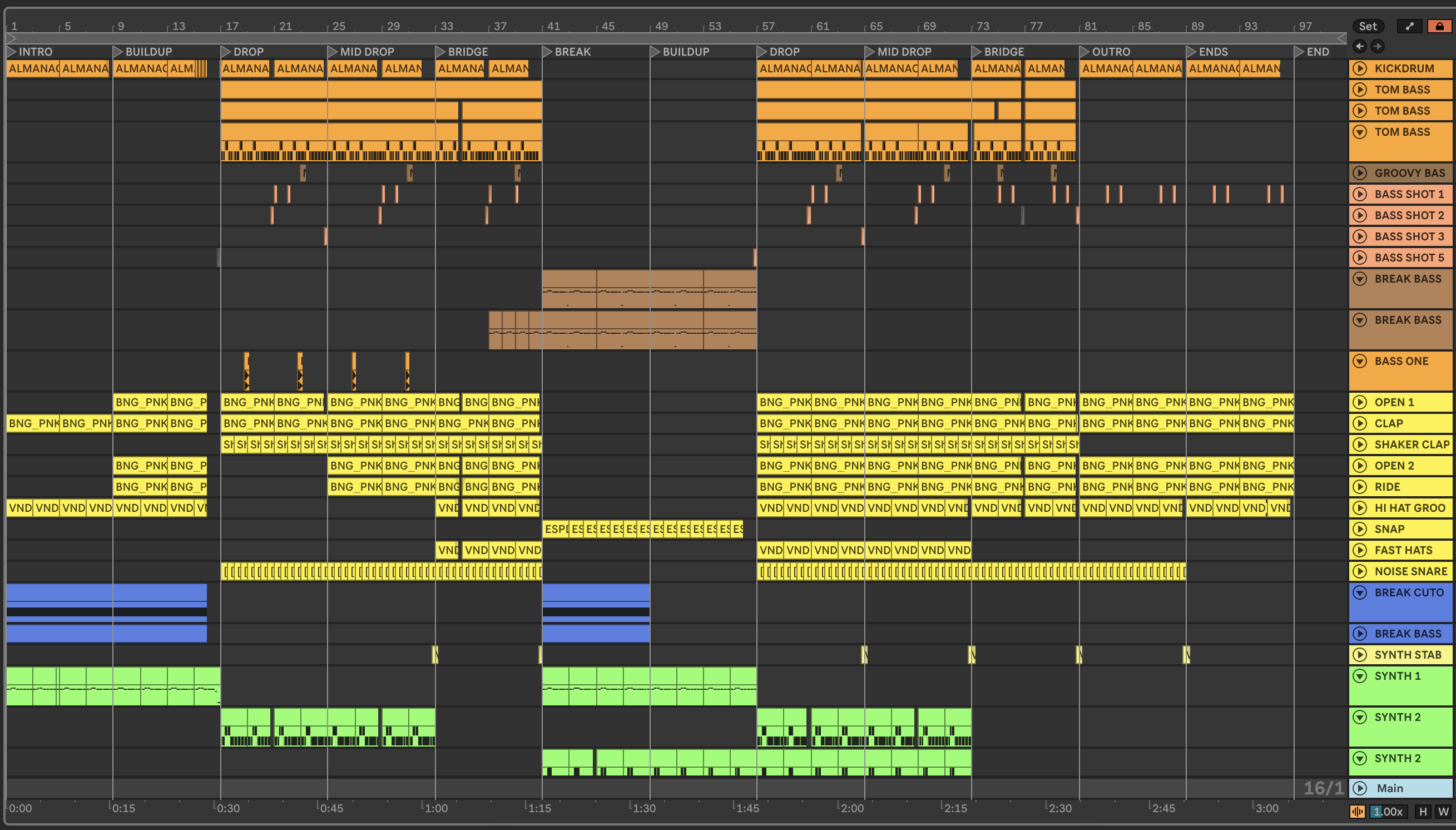Click the Set locator button
Viewport: 1456px width, 830px height.
pyautogui.click(x=1368, y=26)
